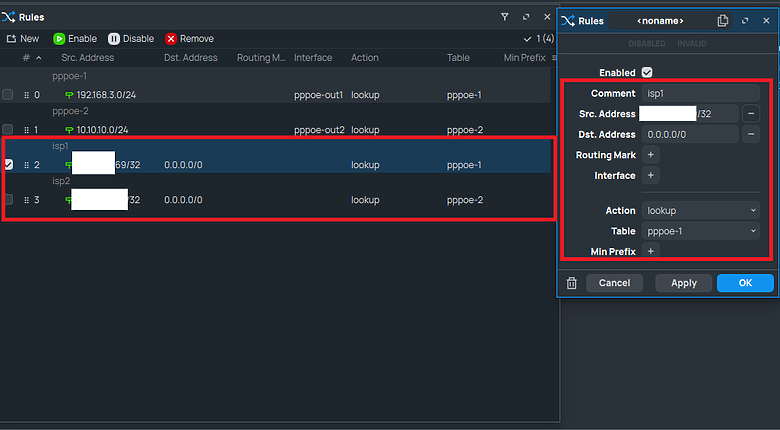The width and height of the screenshot is (780, 430).
Task: Select the pppoe-out1 interface cell
Action: 318,95
